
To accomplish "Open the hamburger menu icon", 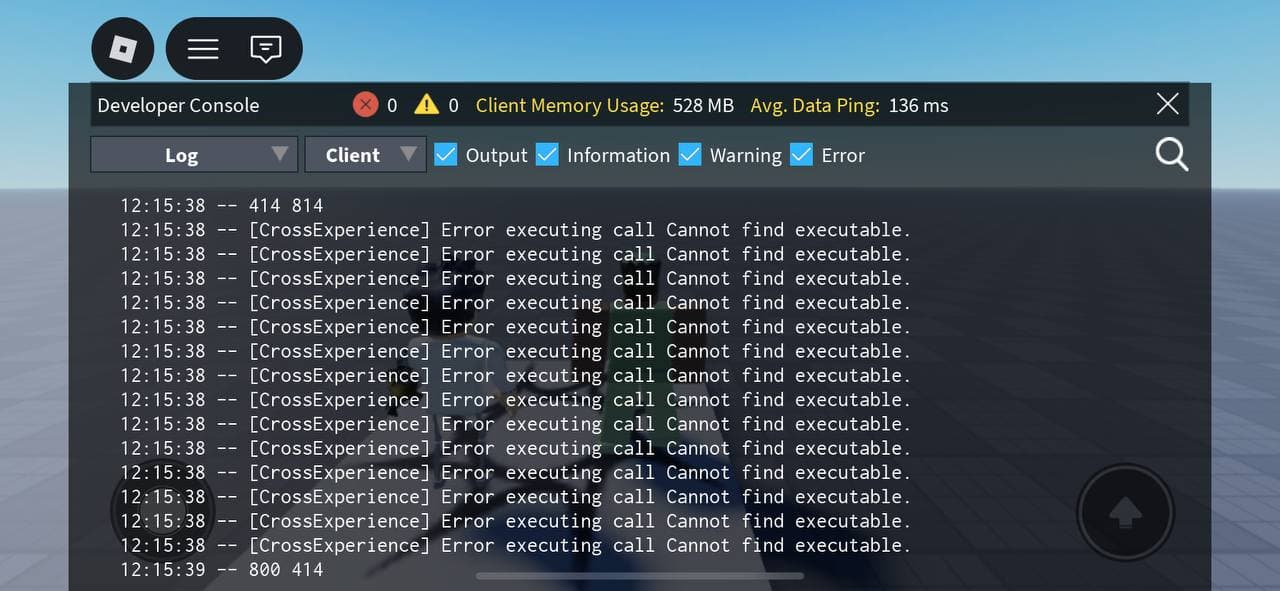I will pos(203,49).
